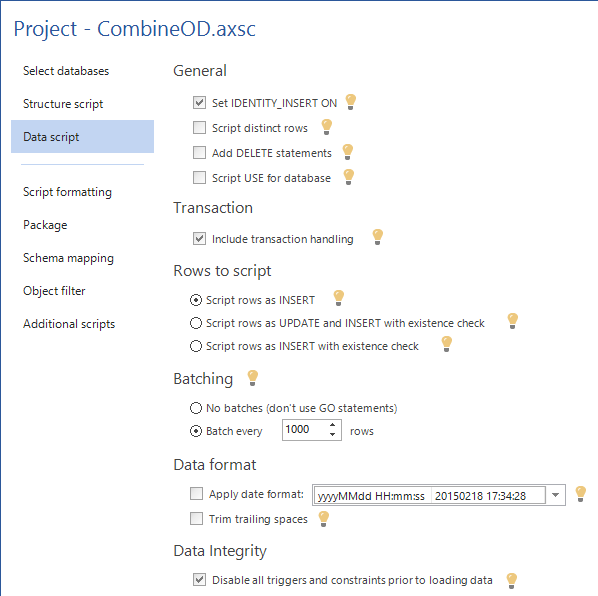Click lightbulb hint beside Set IDENTITY_INSERT ON
598x596 pixels.
[350, 102]
